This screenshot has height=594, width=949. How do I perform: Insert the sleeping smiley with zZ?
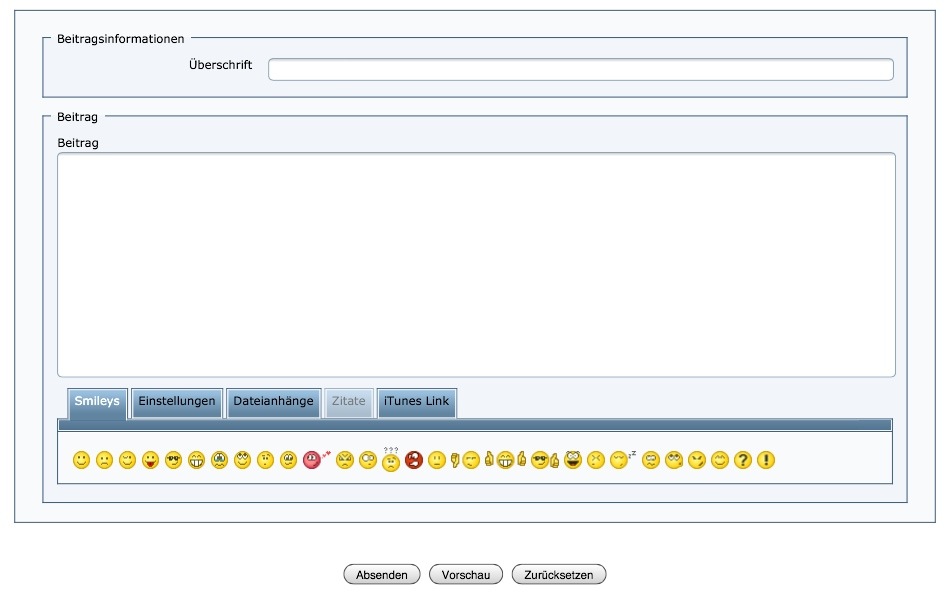pyautogui.click(x=623, y=460)
